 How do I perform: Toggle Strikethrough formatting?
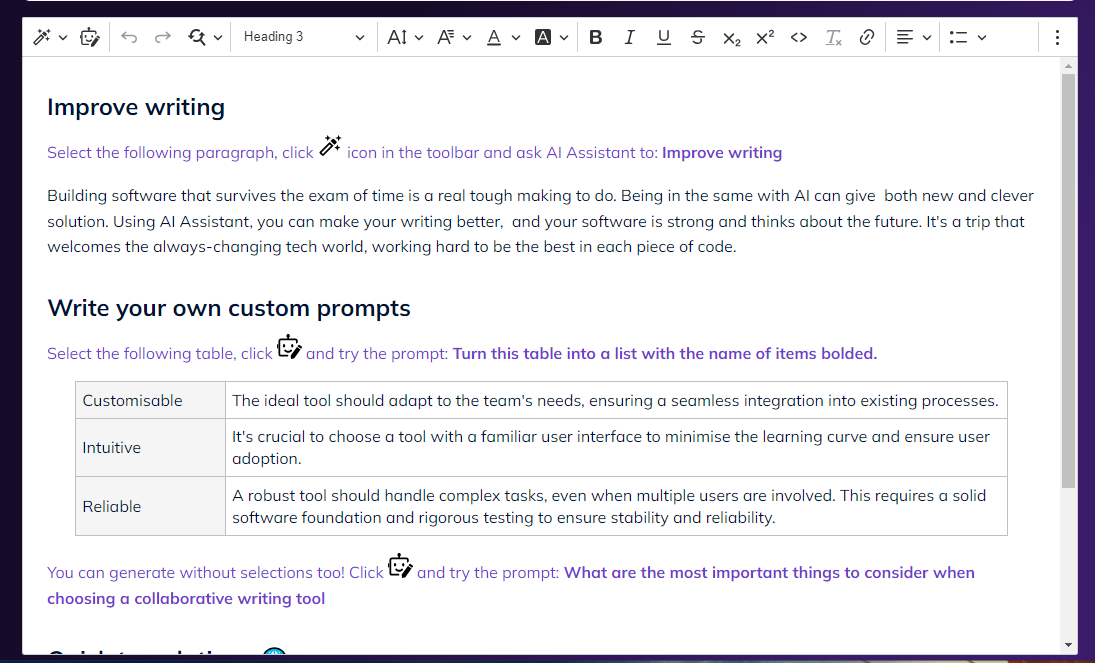click(697, 37)
